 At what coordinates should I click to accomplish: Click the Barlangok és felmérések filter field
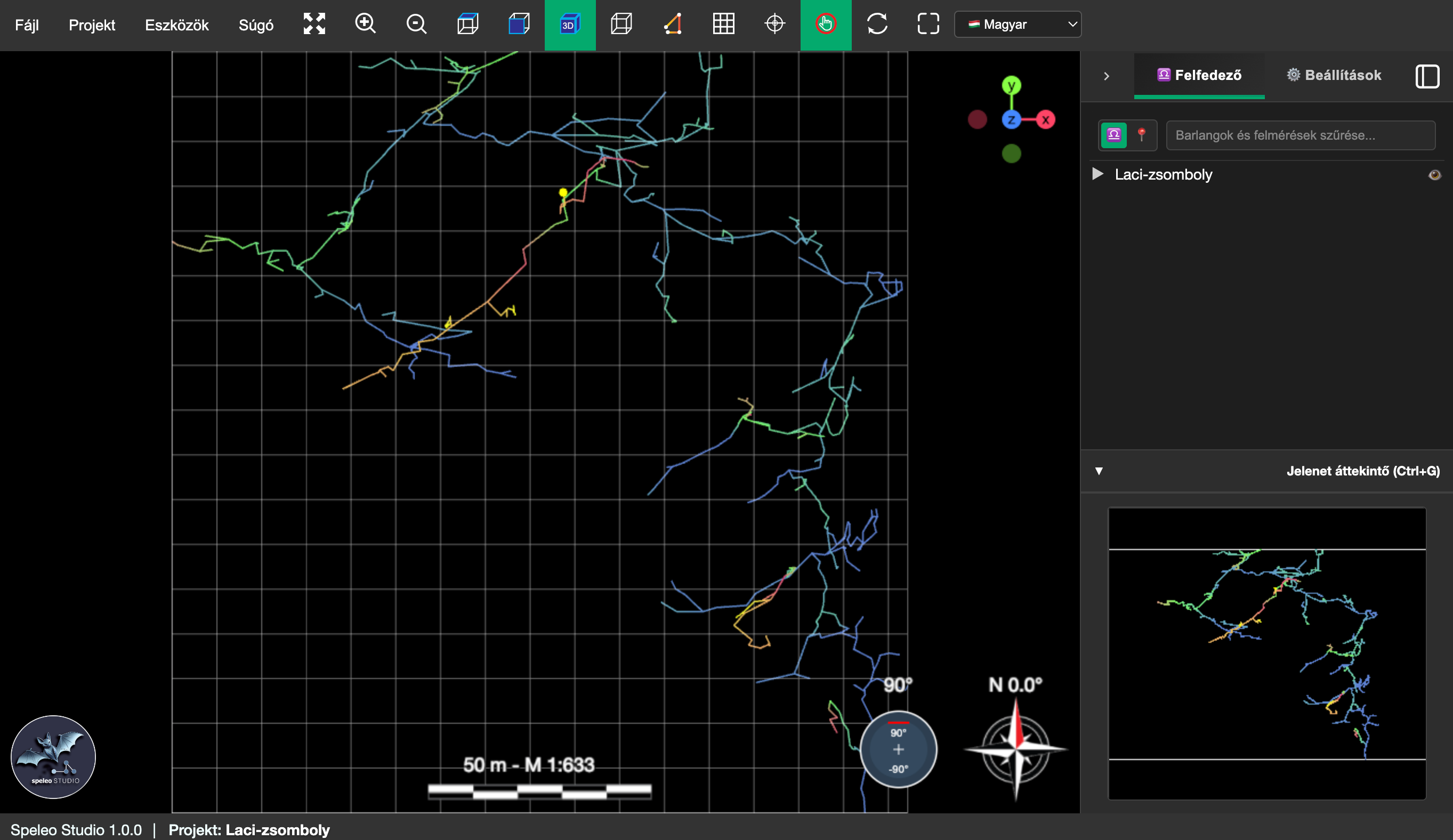[x=1300, y=135]
